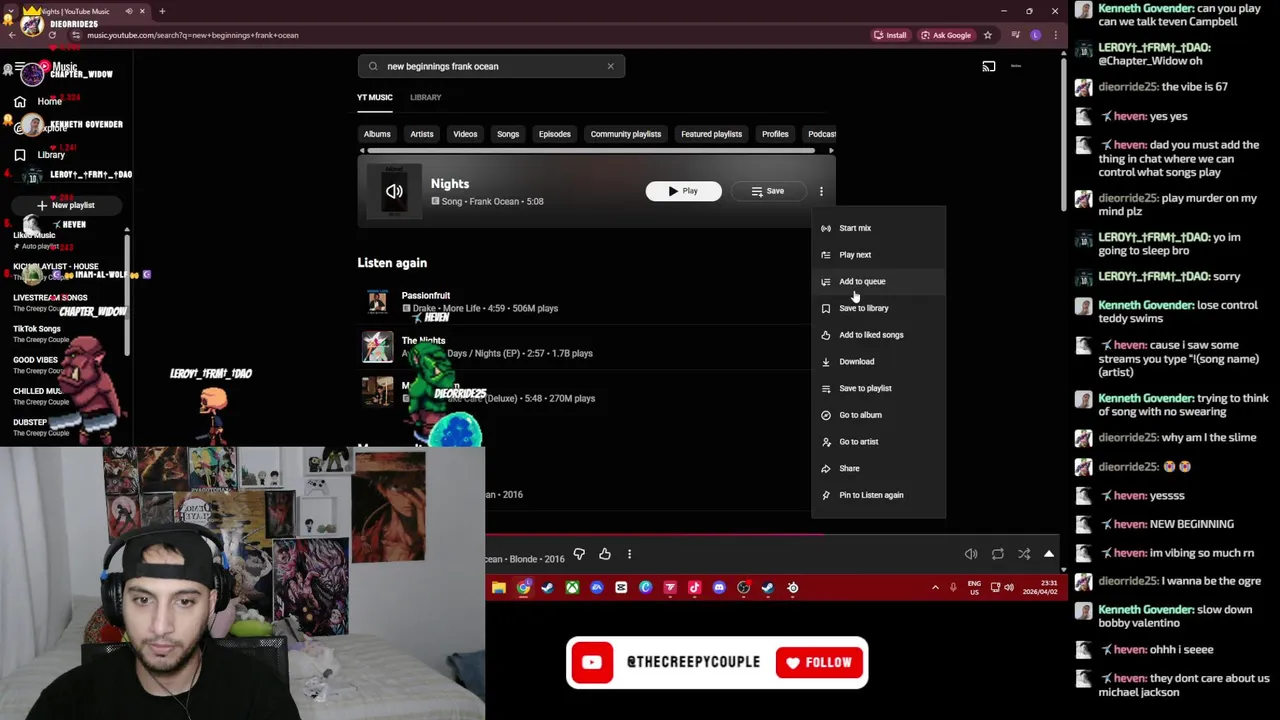This screenshot has height=720, width=1280.
Task: Click the filter chips horizontal scrollbar
Action: (x=592, y=151)
